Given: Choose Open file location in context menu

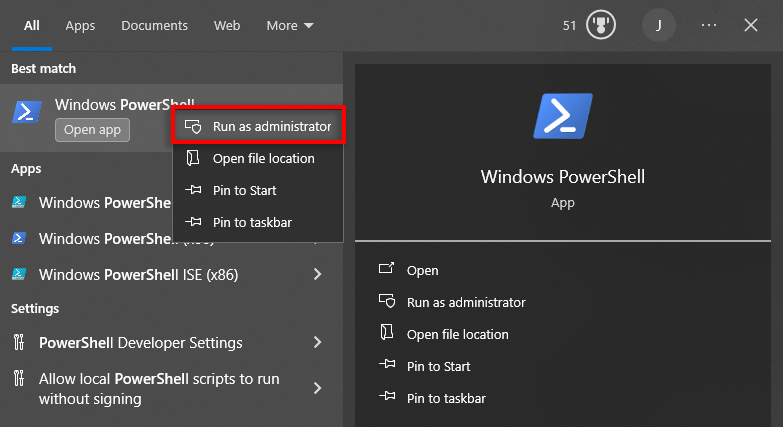Looking at the screenshot, I should tap(263, 158).
